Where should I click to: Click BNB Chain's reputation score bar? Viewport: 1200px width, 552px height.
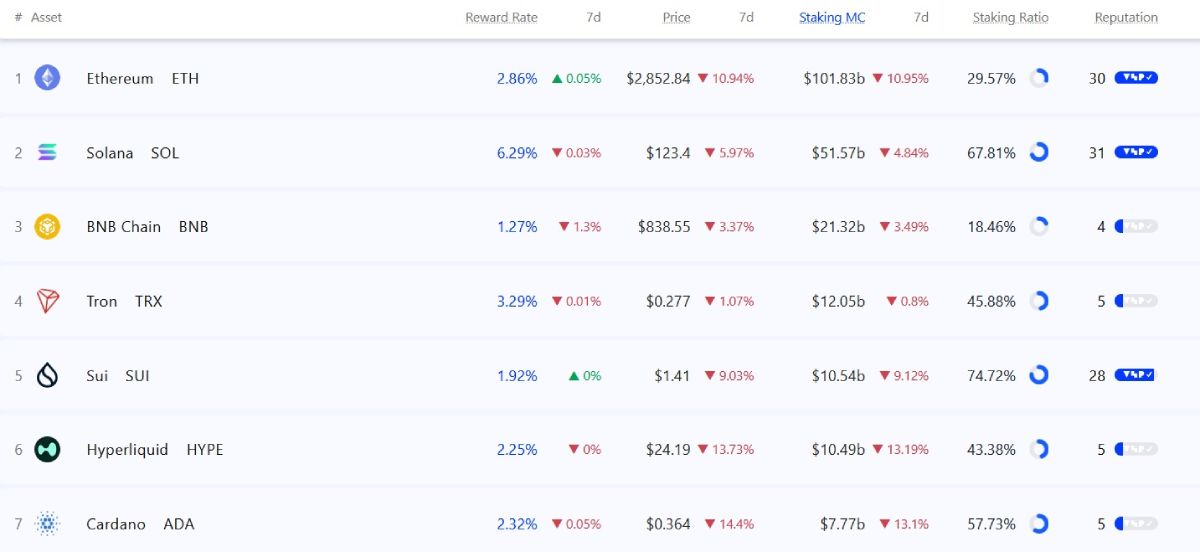(1136, 227)
